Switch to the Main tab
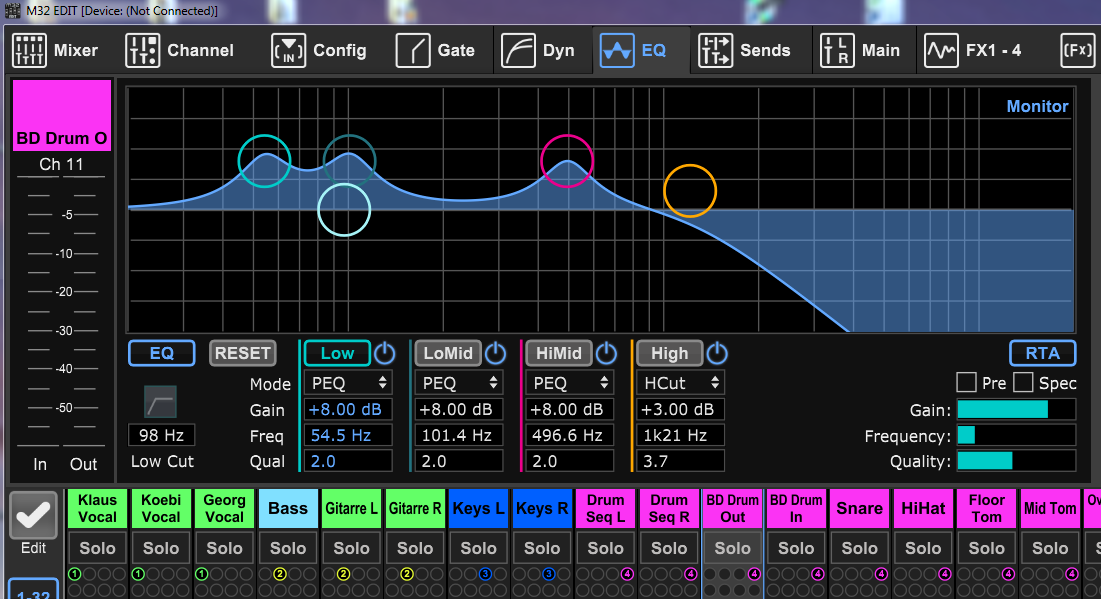The height and width of the screenshot is (599, 1101). (862, 51)
